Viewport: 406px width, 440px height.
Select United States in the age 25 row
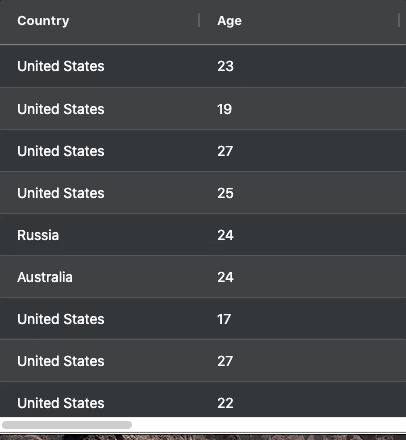point(61,193)
